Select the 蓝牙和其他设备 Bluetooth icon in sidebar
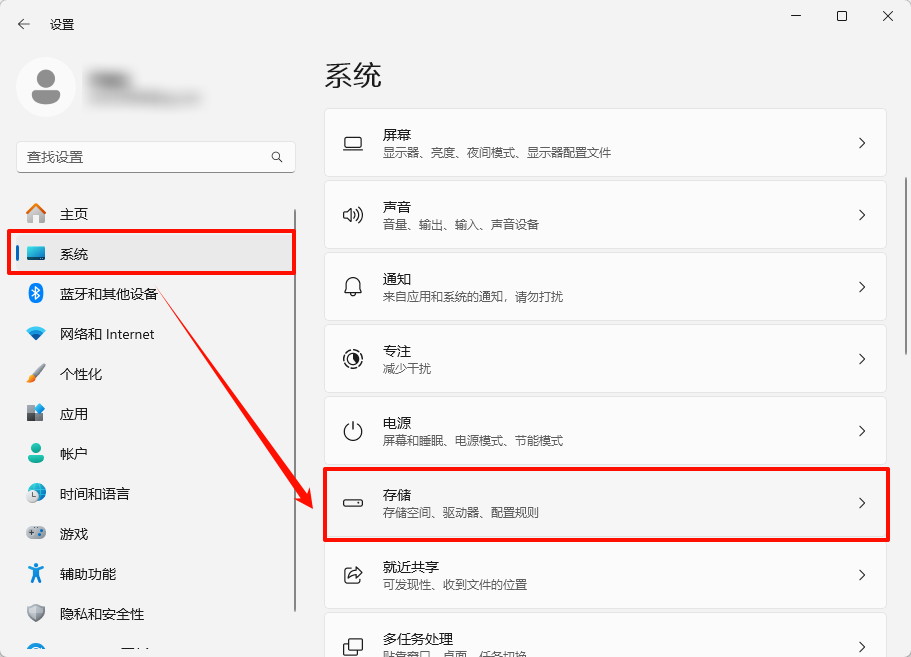 pos(31,293)
